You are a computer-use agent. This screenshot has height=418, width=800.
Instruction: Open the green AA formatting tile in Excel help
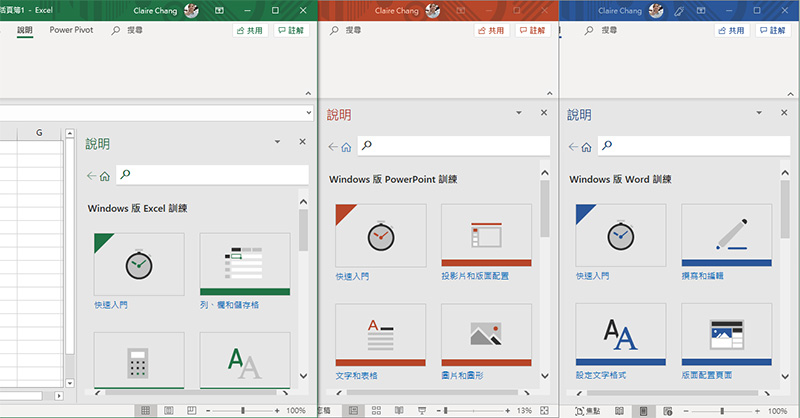pyautogui.click(x=245, y=361)
